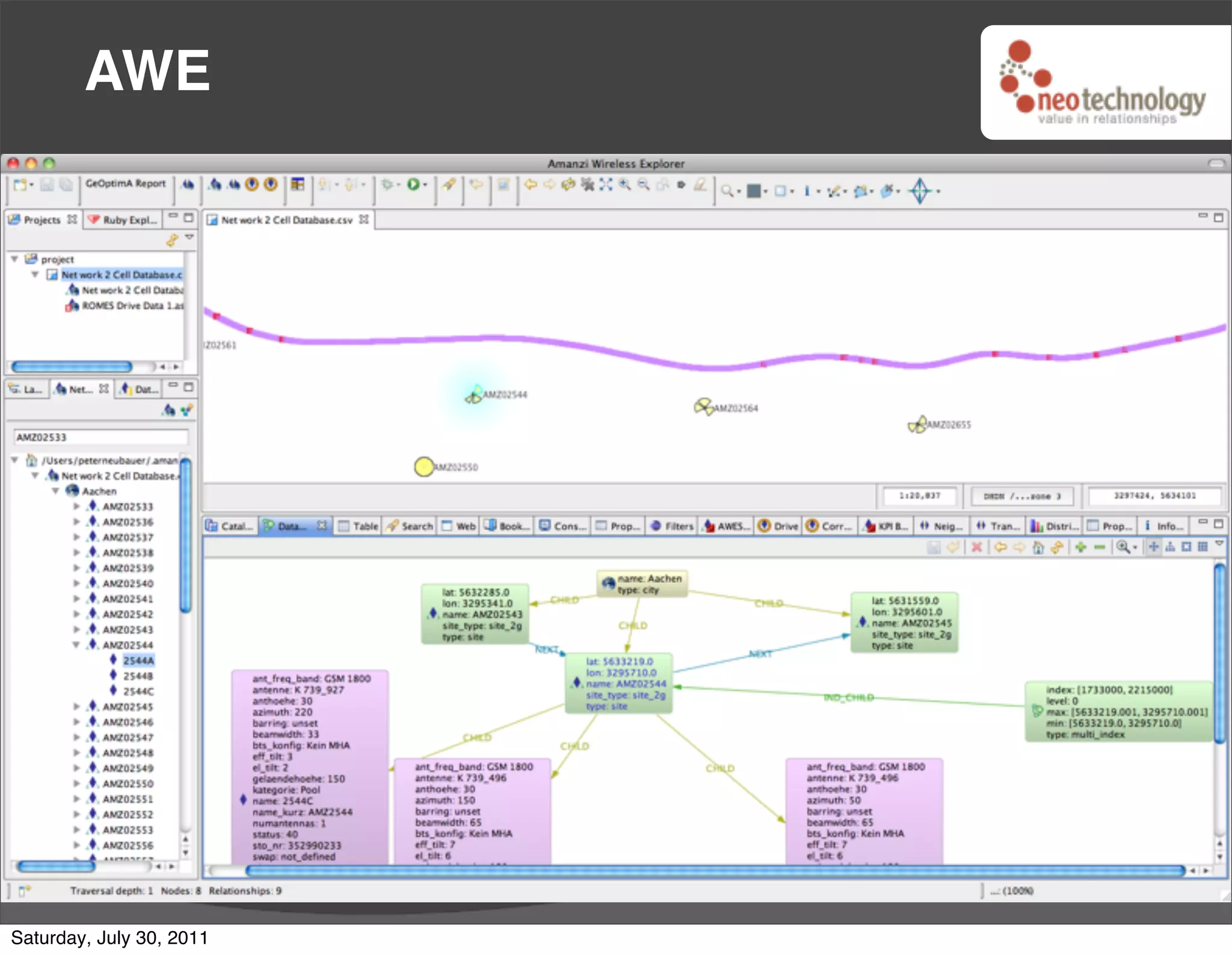This screenshot has width=1232, height=955.
Task: Switch to the Table tab
Action: pos(359,526)
